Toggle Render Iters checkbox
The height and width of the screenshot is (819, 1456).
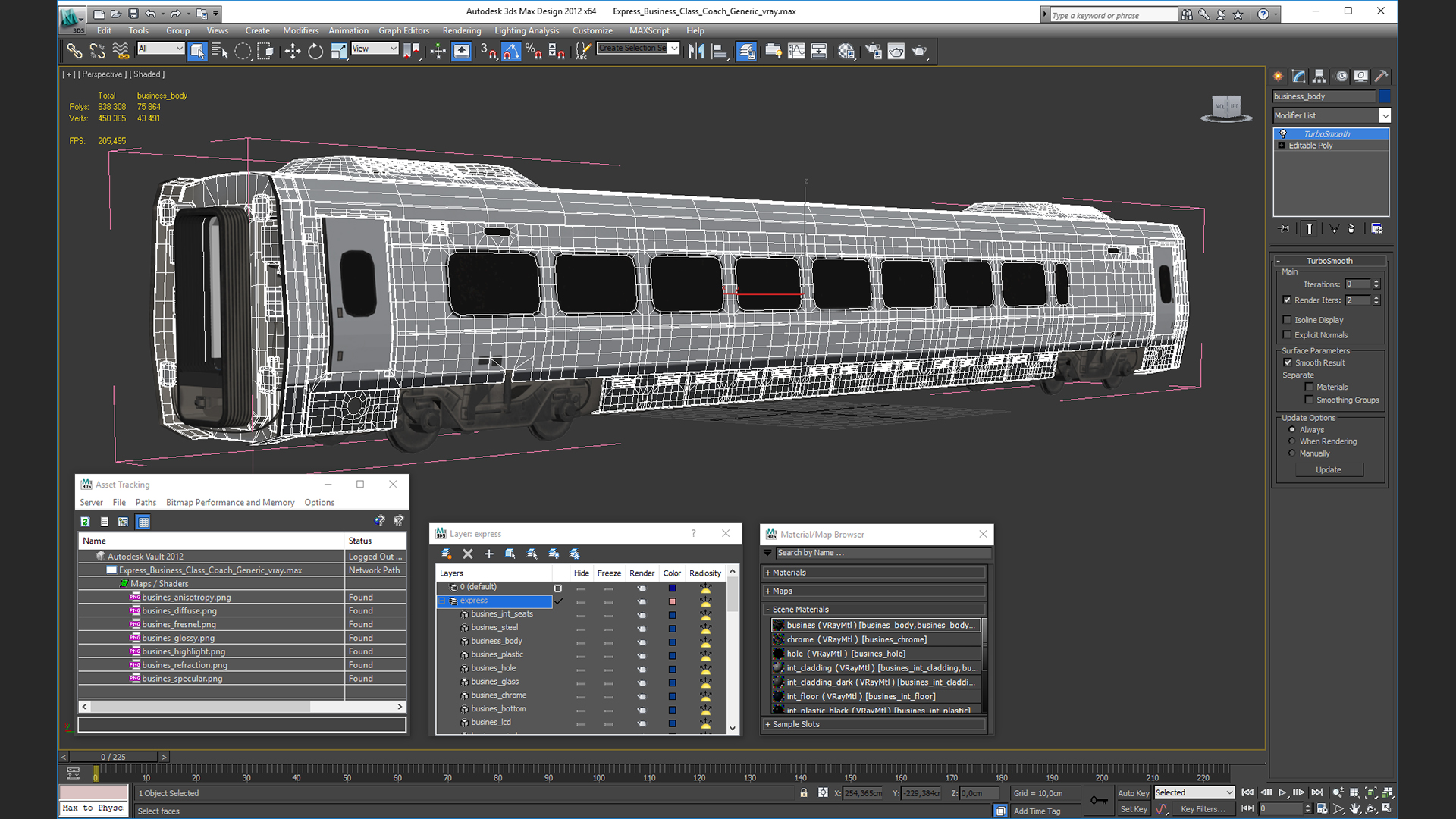pos(1287,300)
